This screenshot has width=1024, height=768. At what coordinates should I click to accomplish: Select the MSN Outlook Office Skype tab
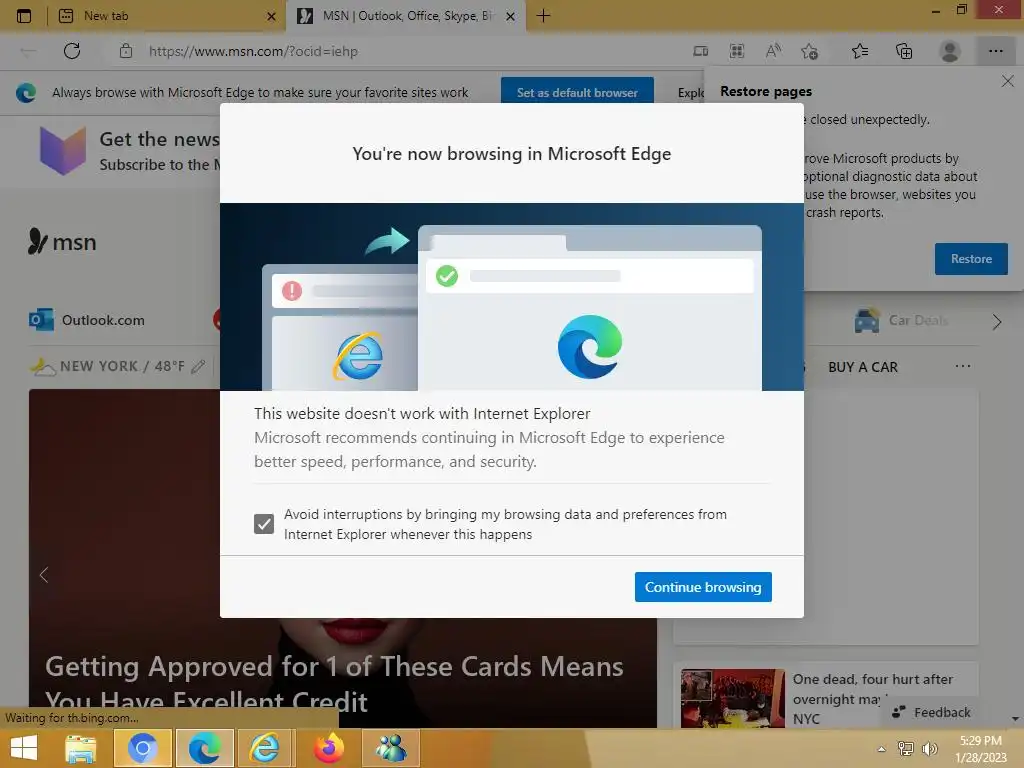(x=405, y=16)
